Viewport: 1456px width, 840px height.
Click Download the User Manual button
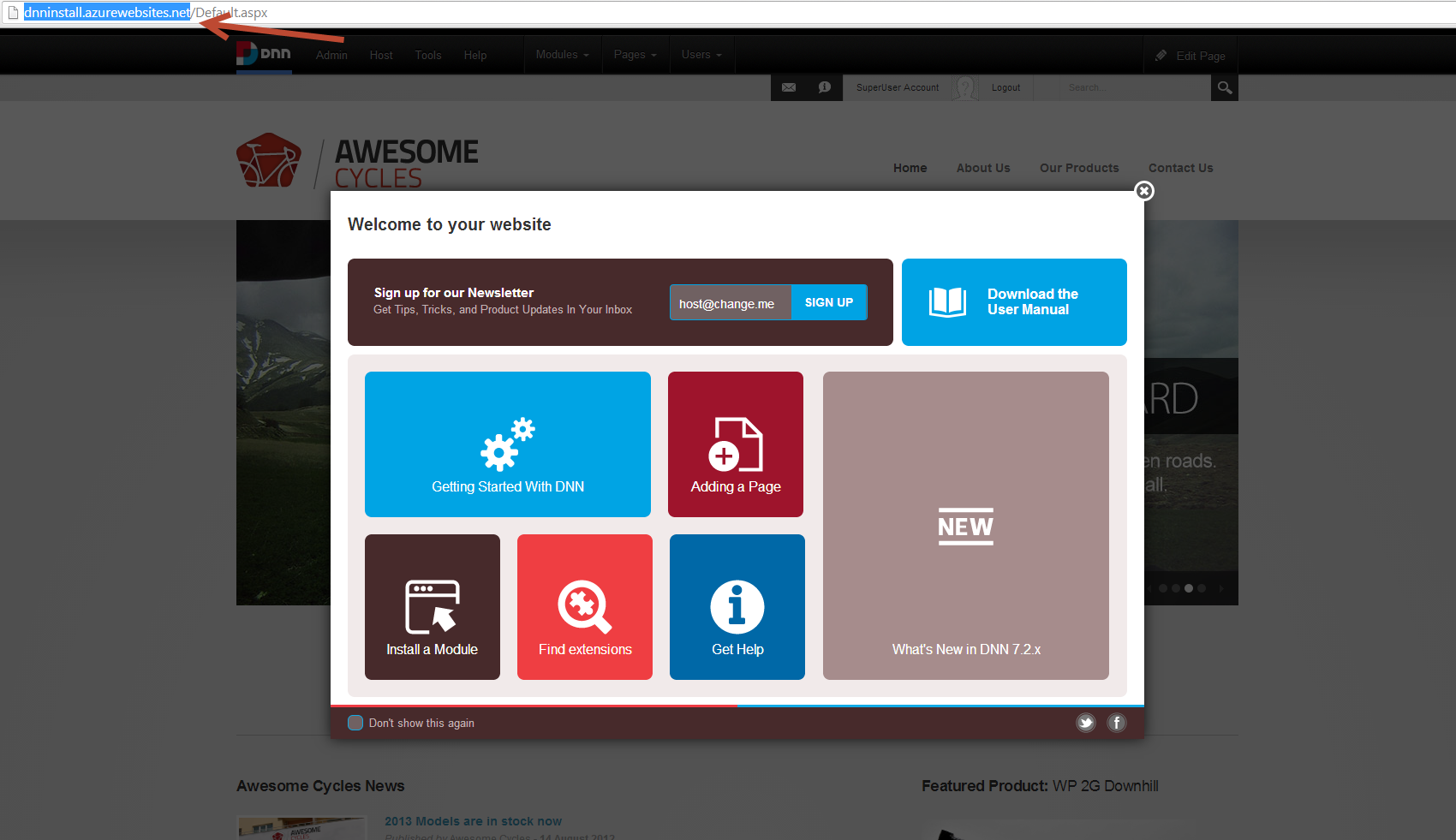(x=1014, y=302)
